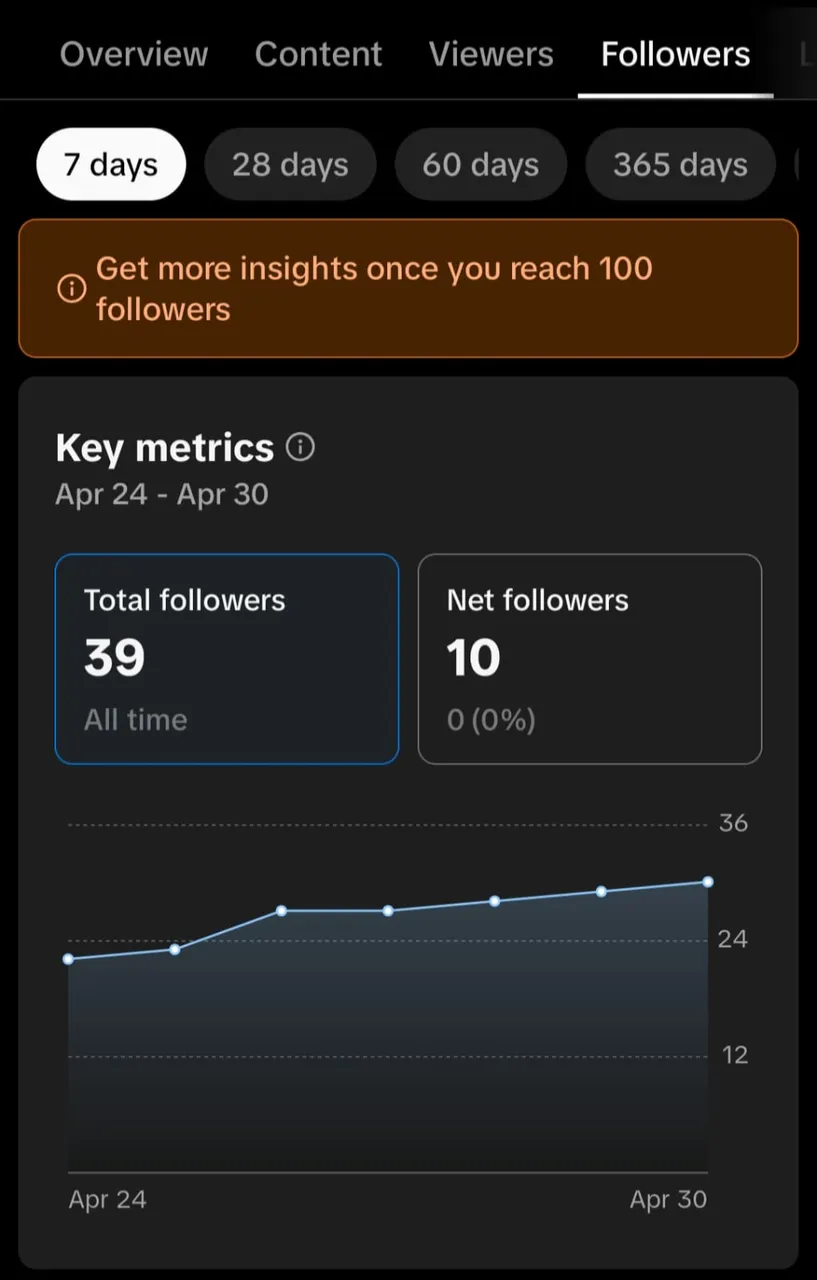Tap the third data point on chart

pyautogui.click(x=281, y=911)
